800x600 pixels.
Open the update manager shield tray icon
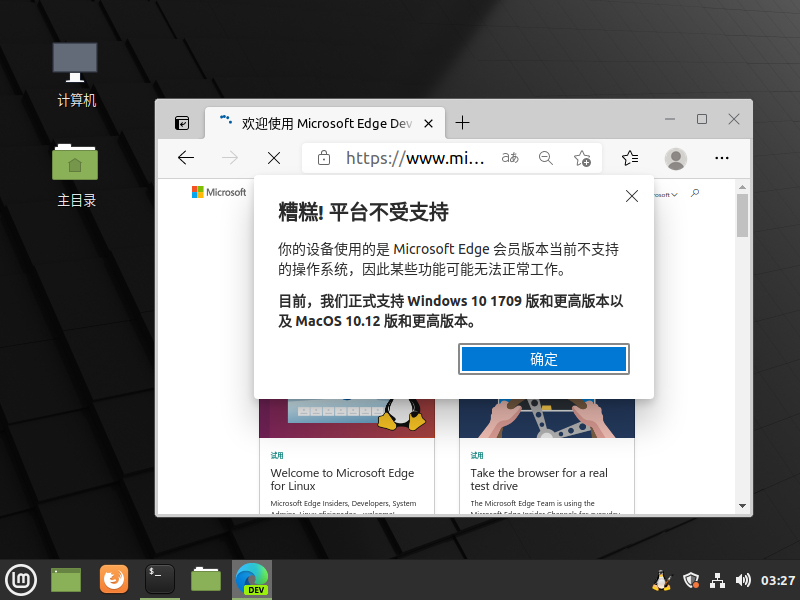coord(691,580)
